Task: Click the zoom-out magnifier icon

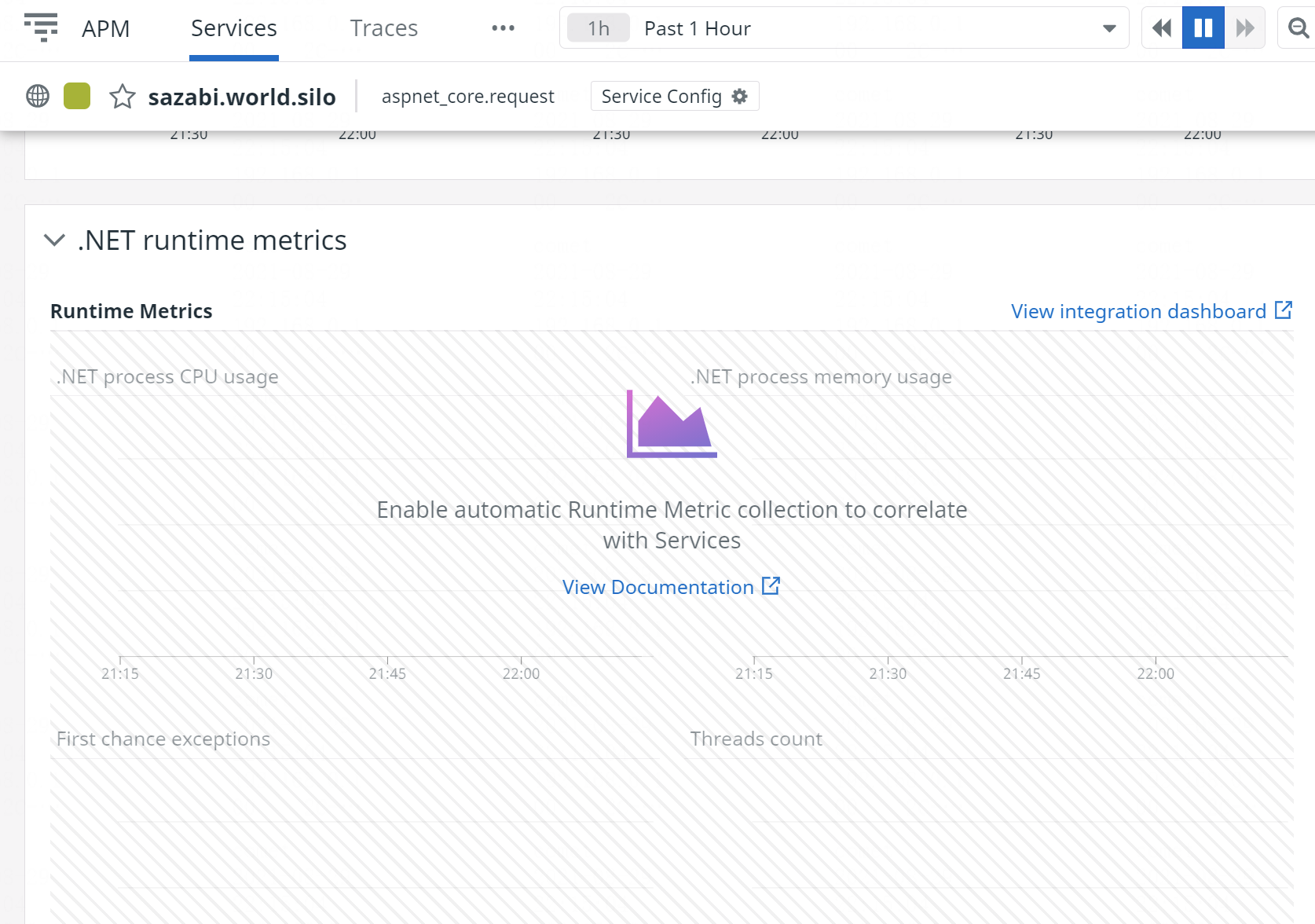Action: (1299, 28)
